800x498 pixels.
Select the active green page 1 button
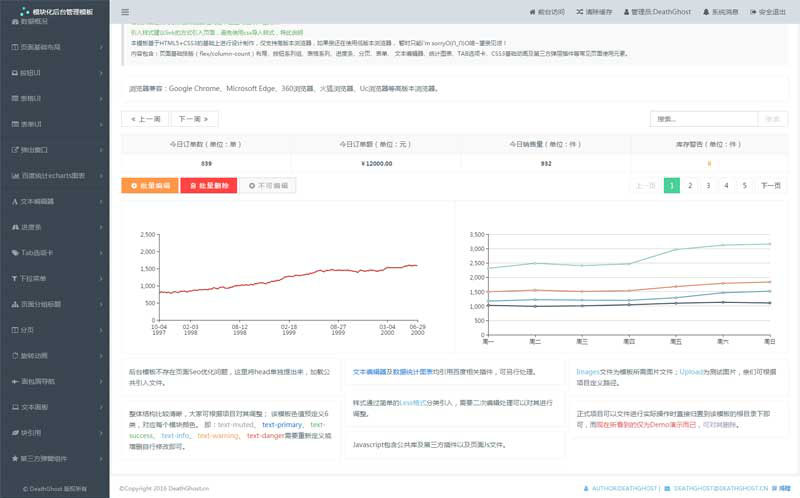coord(671,186)
